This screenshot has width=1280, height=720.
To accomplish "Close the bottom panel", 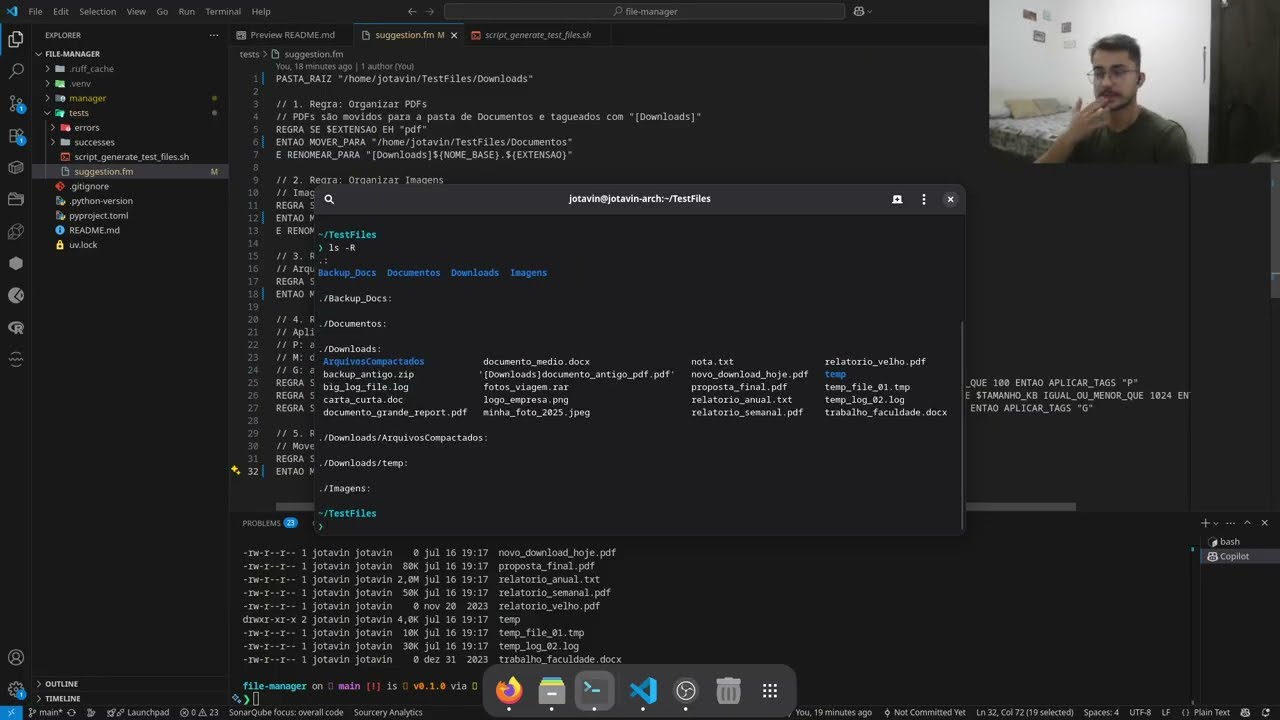I will point(1264,523).
